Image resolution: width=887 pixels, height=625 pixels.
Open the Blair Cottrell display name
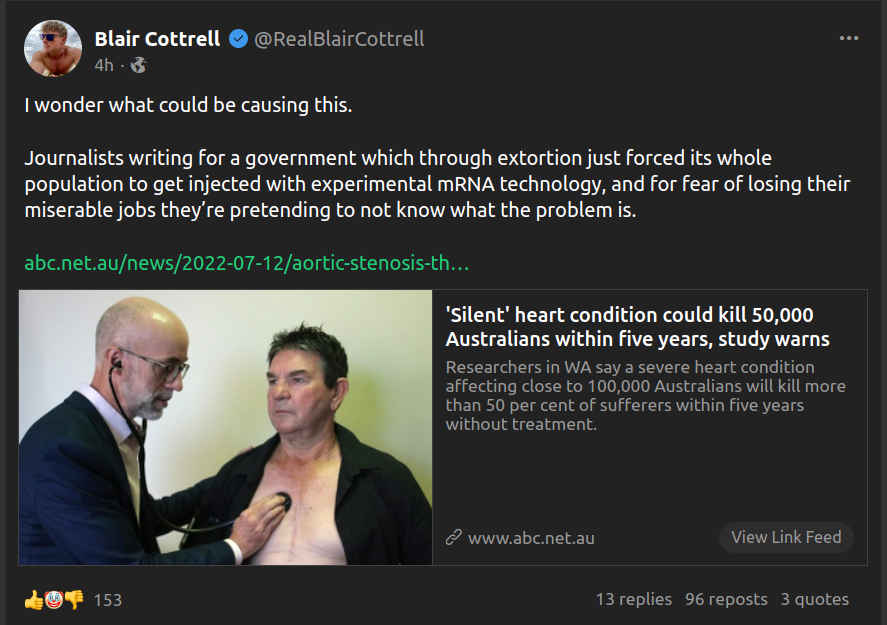[158, 39]
